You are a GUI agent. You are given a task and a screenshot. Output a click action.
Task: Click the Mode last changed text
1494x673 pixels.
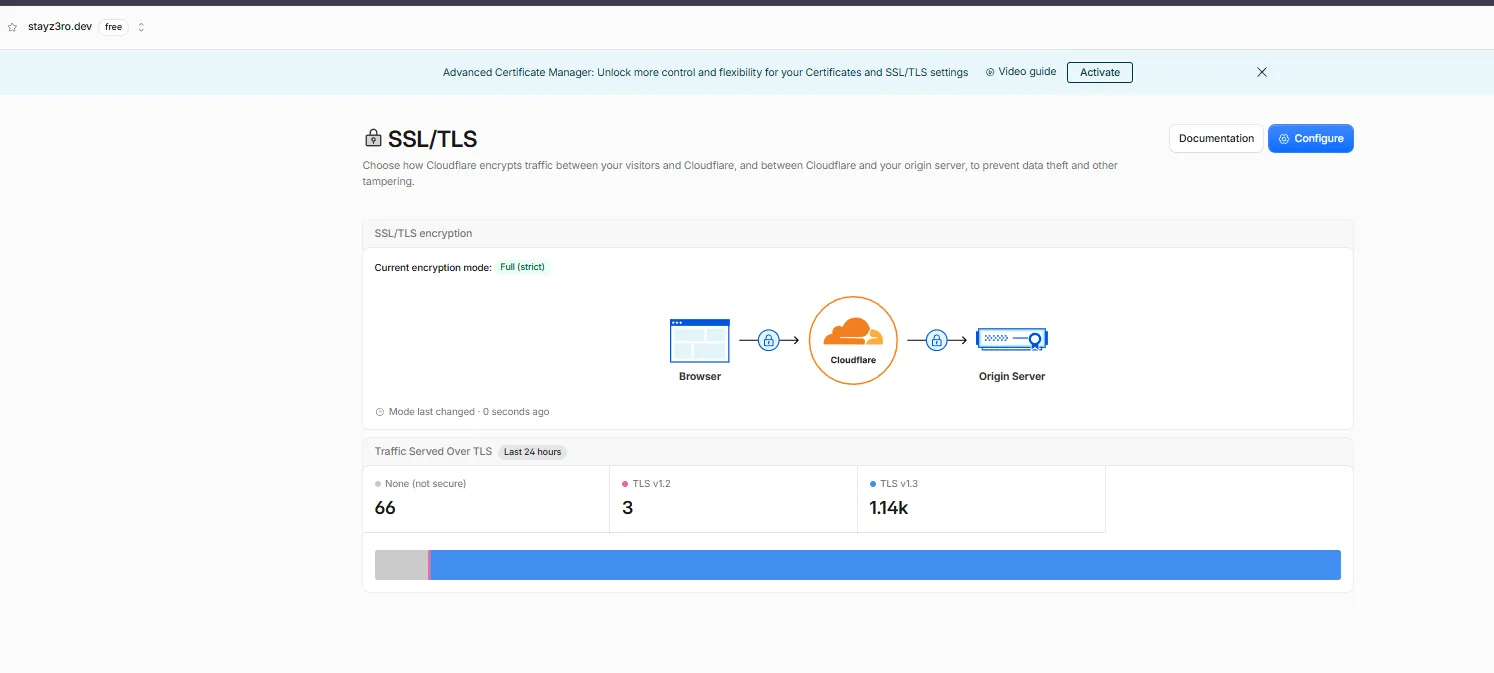click(469, 412)
